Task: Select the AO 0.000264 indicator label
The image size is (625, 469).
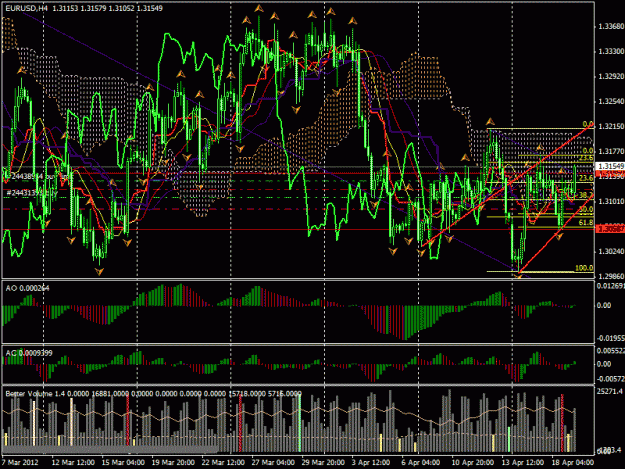Action: 27,288
